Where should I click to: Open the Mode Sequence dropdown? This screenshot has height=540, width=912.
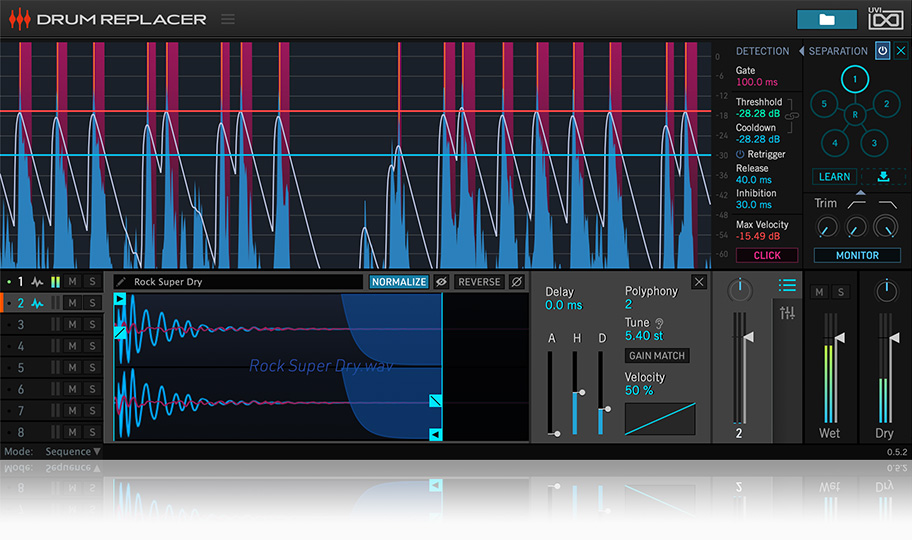[x=73, y=452]
